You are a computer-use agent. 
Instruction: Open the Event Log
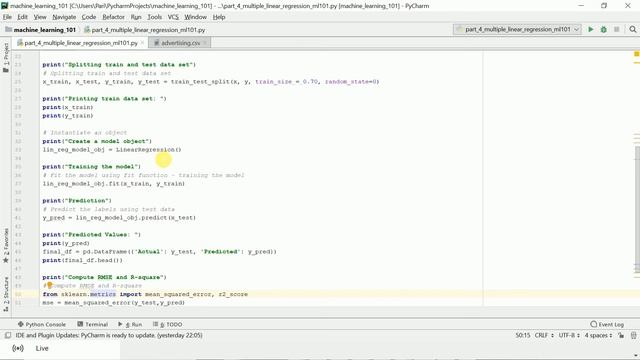607,324
